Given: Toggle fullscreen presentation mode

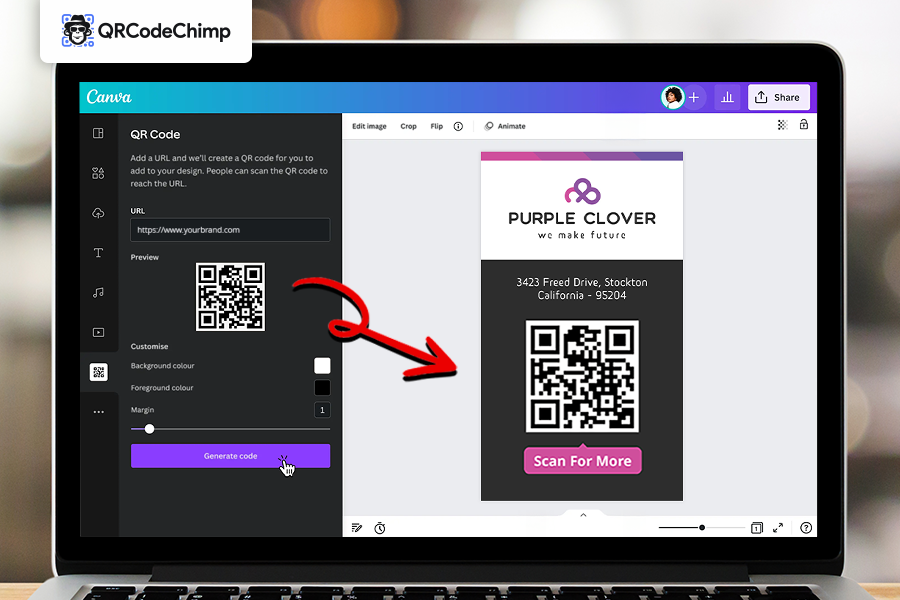Looking at the screenshot, I should [x=778, y=528].
